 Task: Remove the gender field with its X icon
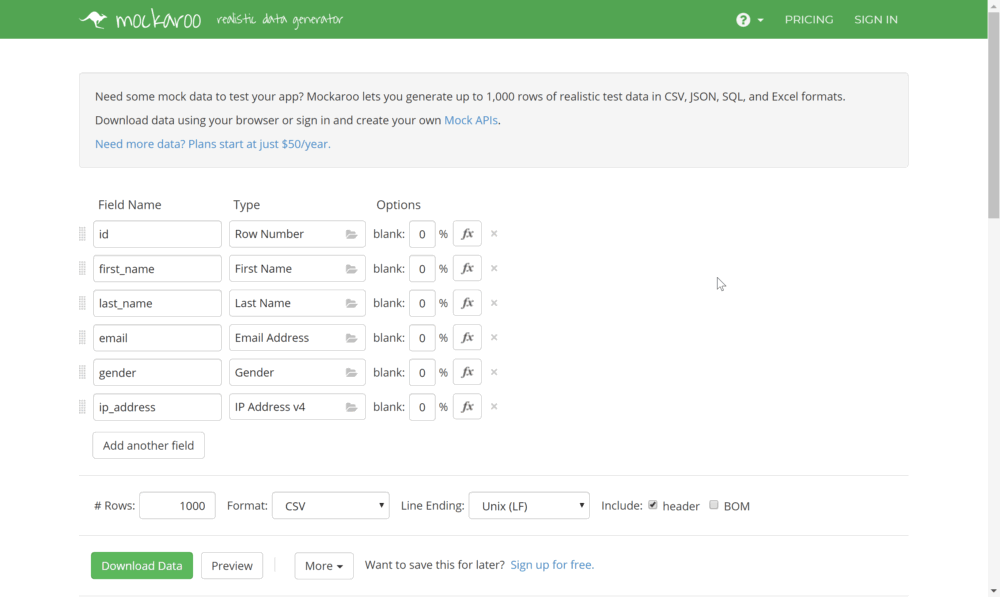(494, 372)
